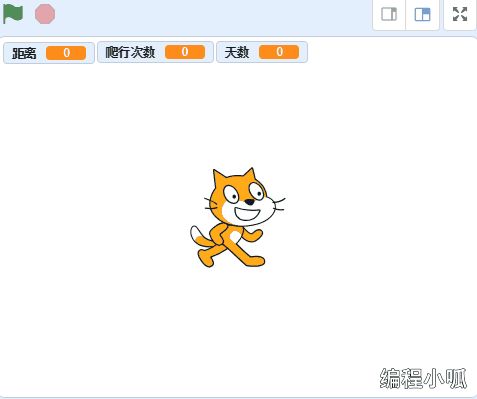This screenshot has height=399, width=477.
Task: Click the 天数 variable monitor
Action: (x=262, y=52)
